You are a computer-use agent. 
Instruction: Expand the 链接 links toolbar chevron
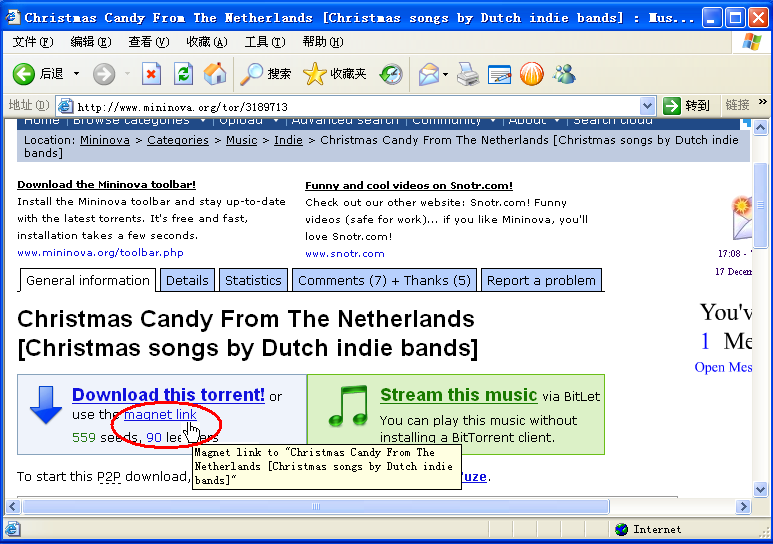coord(763,102)
